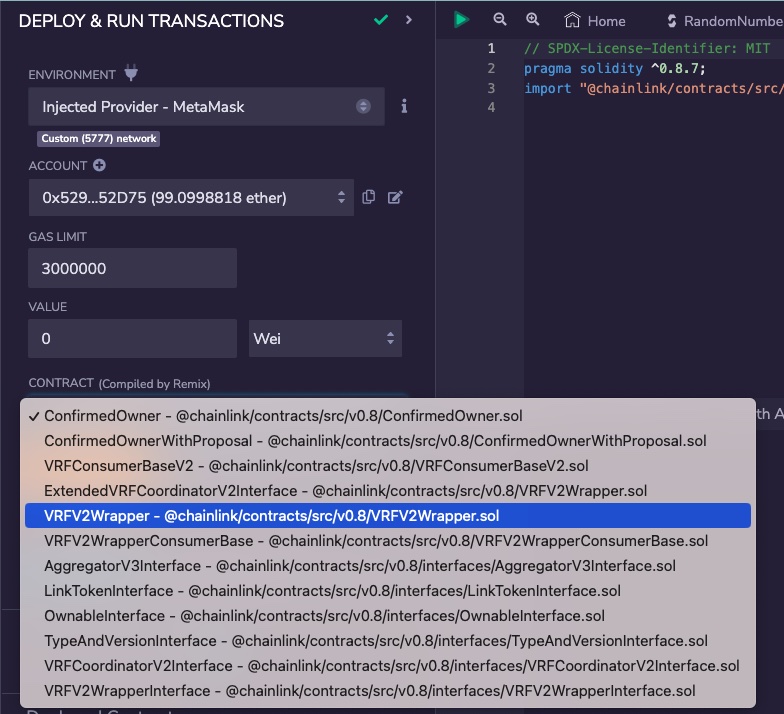Screen dimensions: 784x714
Task: Click the plus icon next to ACCOUNT
Action: 99,166
